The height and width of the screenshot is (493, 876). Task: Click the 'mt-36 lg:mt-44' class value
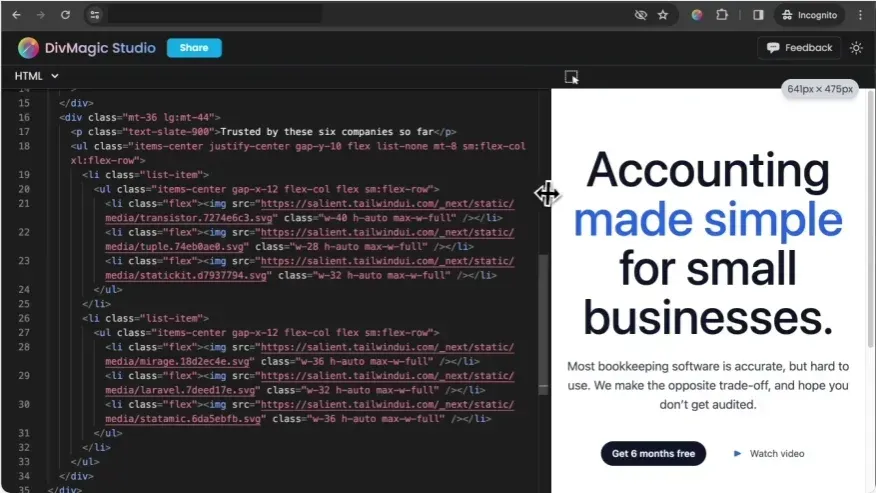171,117
